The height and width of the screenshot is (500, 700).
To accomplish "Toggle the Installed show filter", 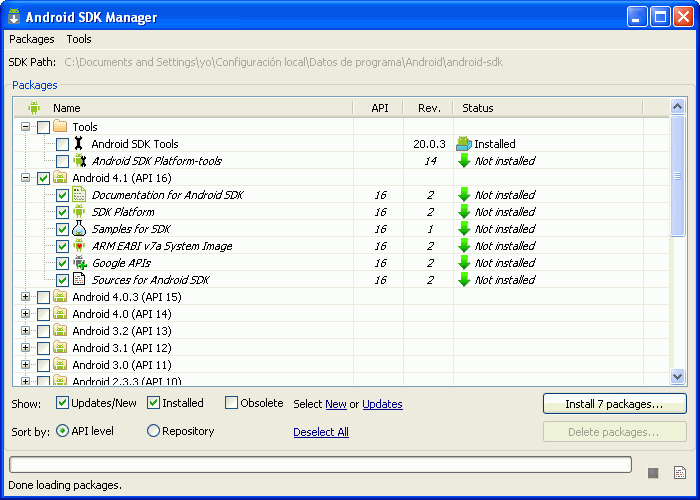I will pos(153,403).
